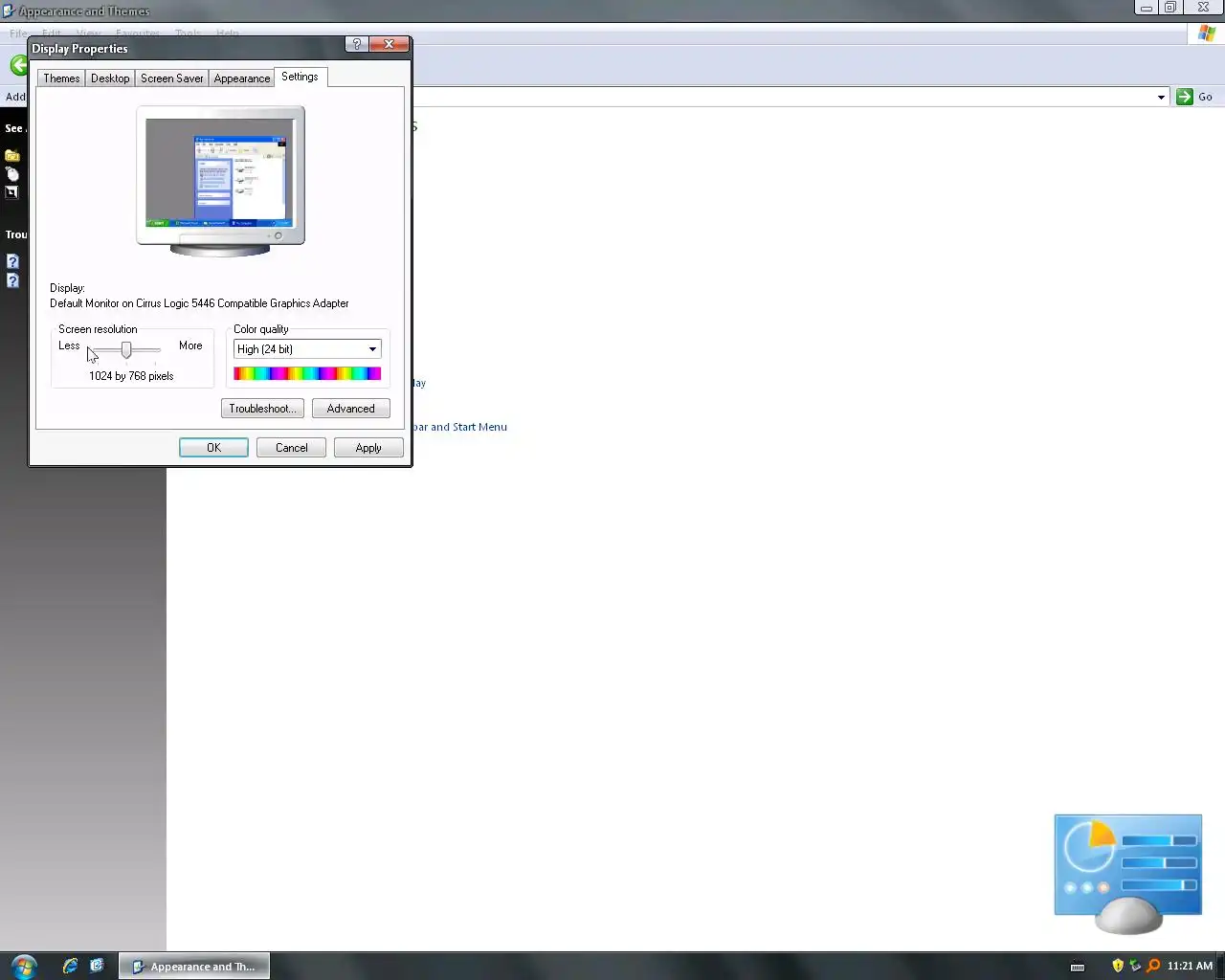Click the on-screen keyboard icon in the taskbar

click(1078, 967)
